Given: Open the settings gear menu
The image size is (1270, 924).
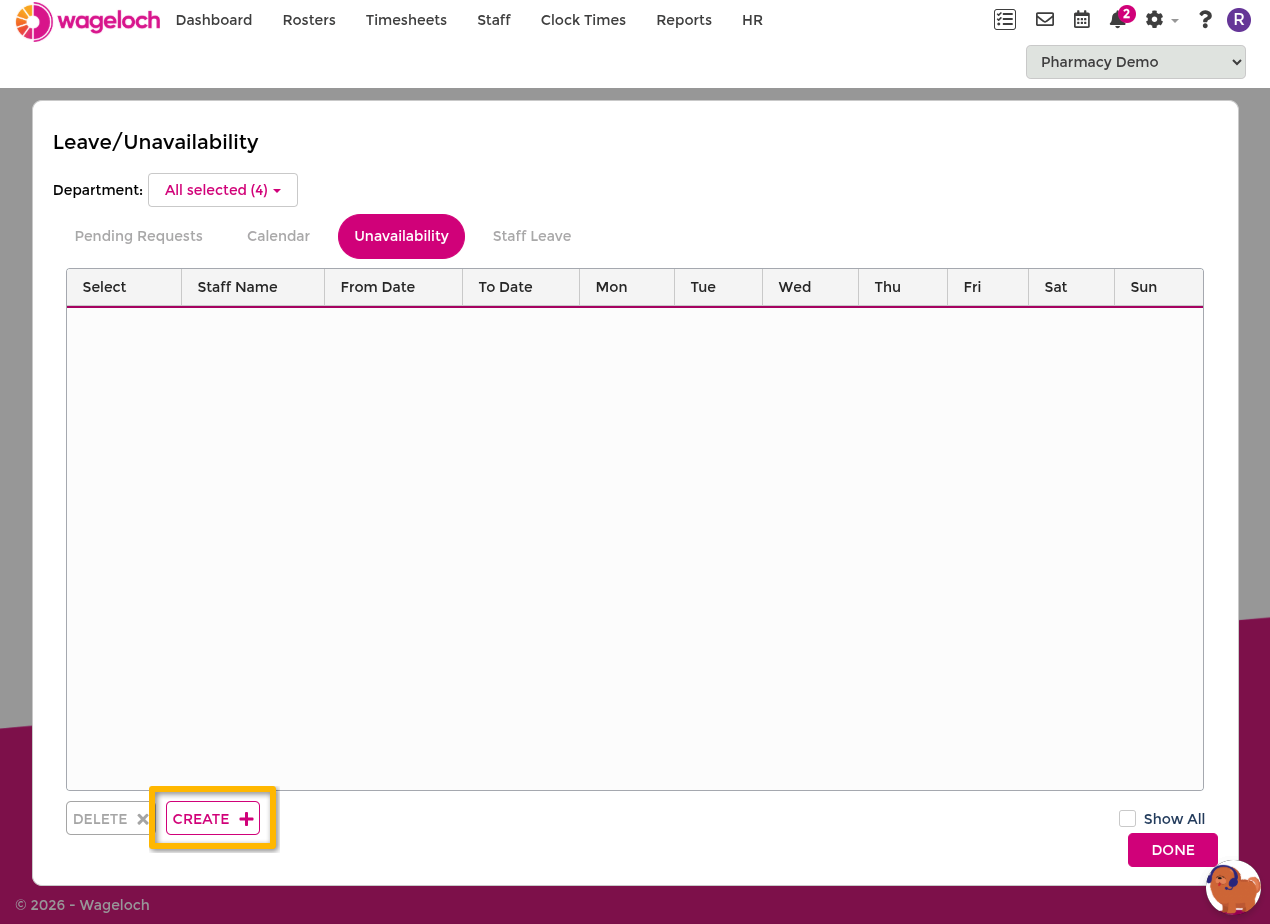Looking at the screenshot, I should pos(1161,20).
